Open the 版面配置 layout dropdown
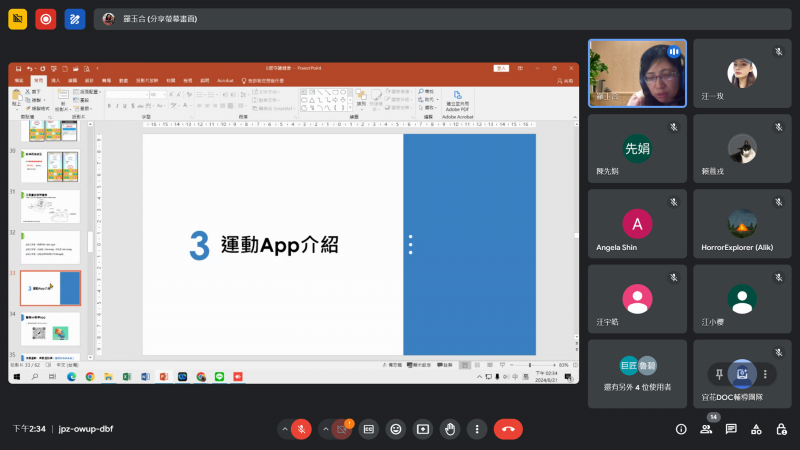 coord(87,92)
